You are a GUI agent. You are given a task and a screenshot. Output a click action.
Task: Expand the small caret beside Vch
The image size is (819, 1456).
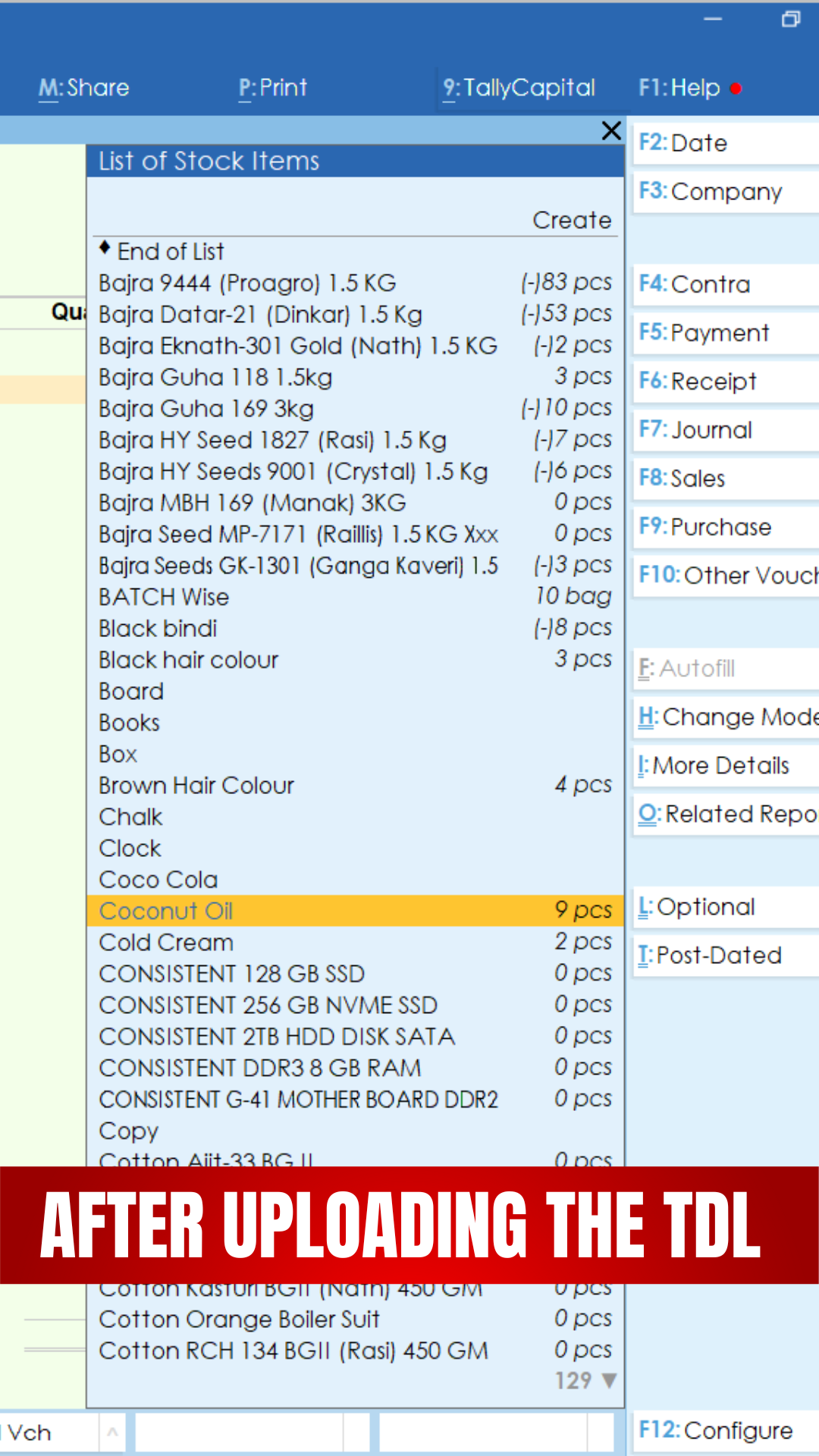coord(112,1432)
